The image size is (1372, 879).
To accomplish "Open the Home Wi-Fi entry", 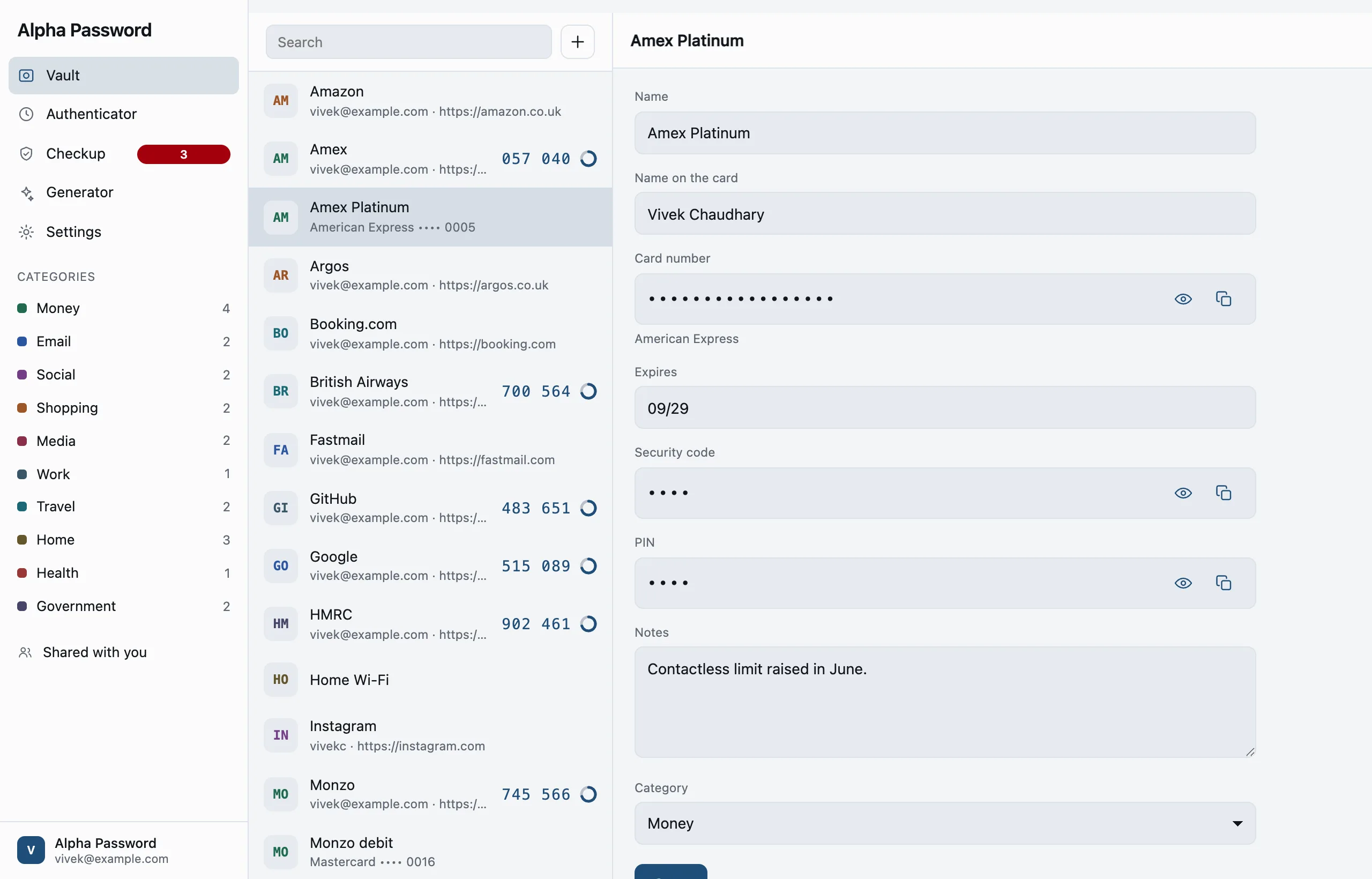I will click(x=430, y=679).
